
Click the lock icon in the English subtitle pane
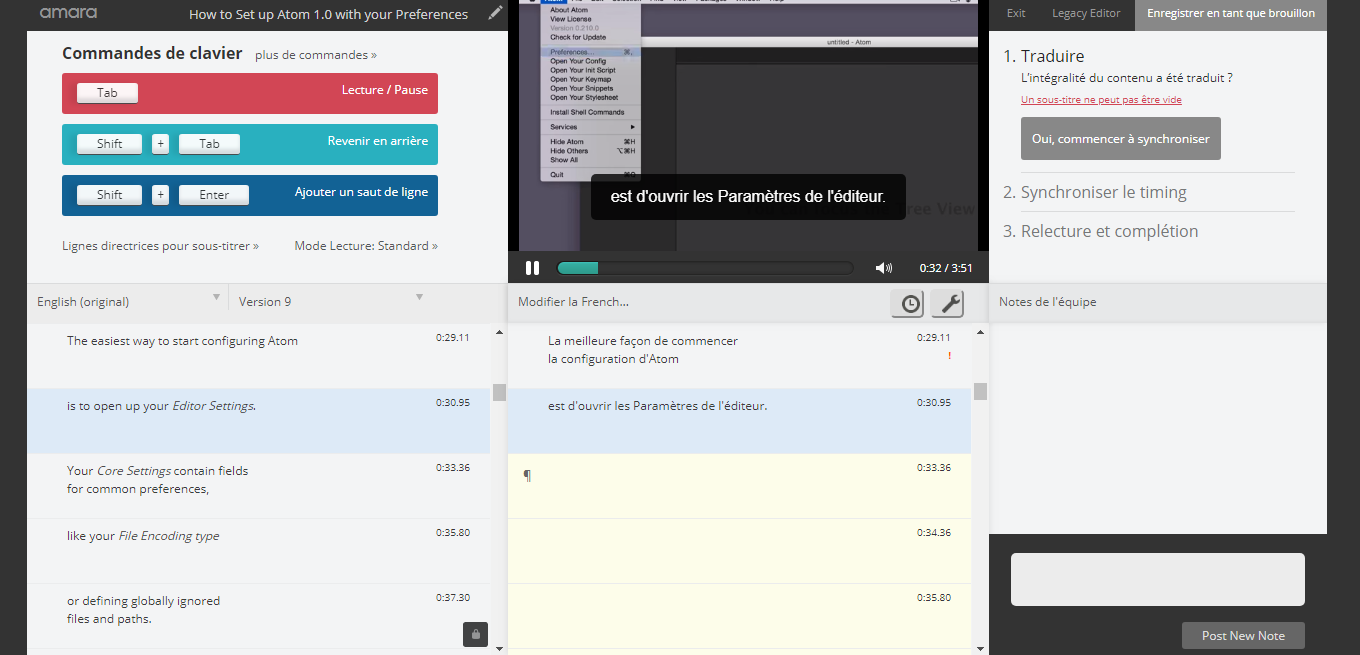pyautogui.click(x=475, y=633)
